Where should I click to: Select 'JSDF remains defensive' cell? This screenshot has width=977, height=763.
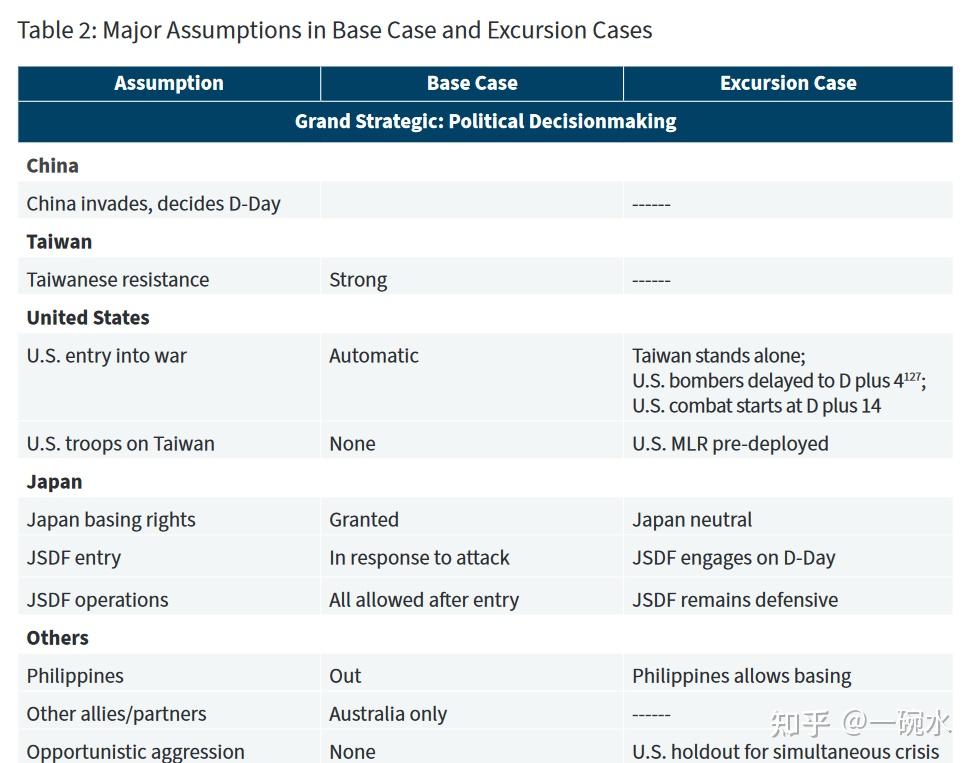735,600
